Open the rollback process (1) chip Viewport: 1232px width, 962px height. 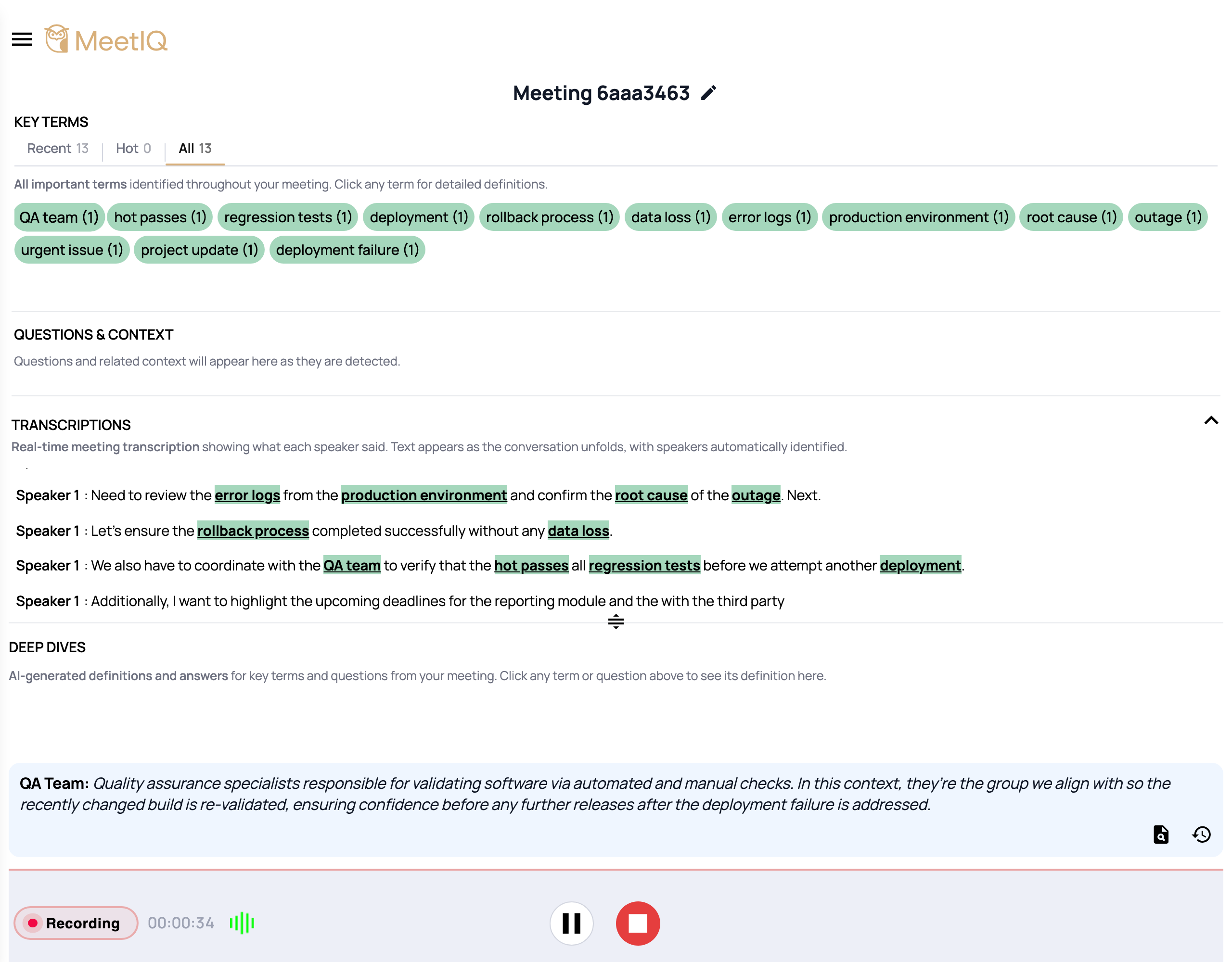[x=550, y=217]
